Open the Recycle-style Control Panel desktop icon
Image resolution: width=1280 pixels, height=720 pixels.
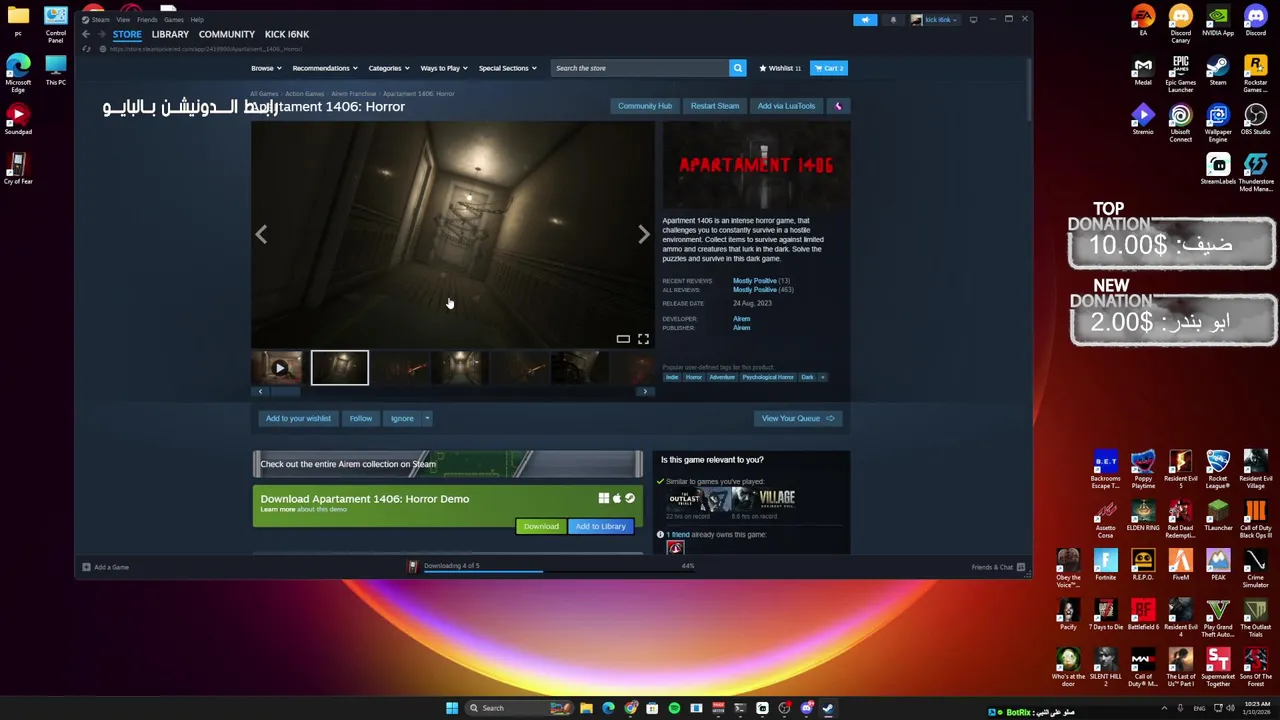(56, 24)
